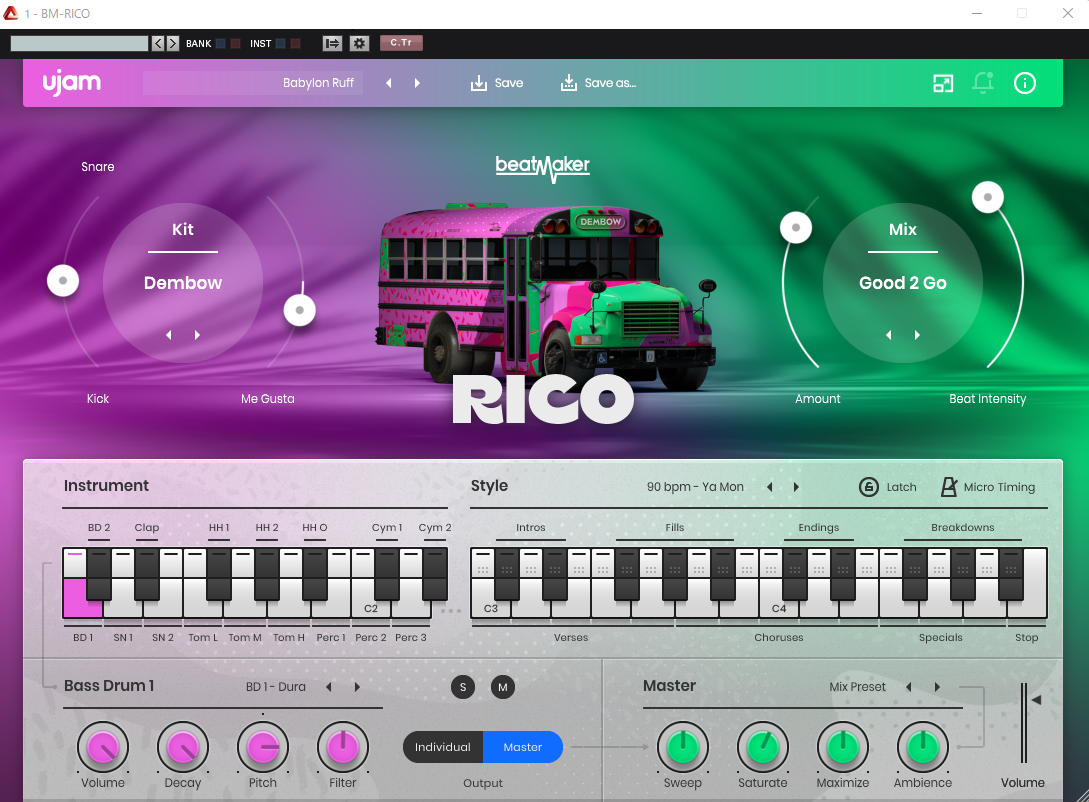Image resolution: width=1089 pixels, height=802 pixels.
Task: Click Save as... button
Action: [x=597, y=83]
